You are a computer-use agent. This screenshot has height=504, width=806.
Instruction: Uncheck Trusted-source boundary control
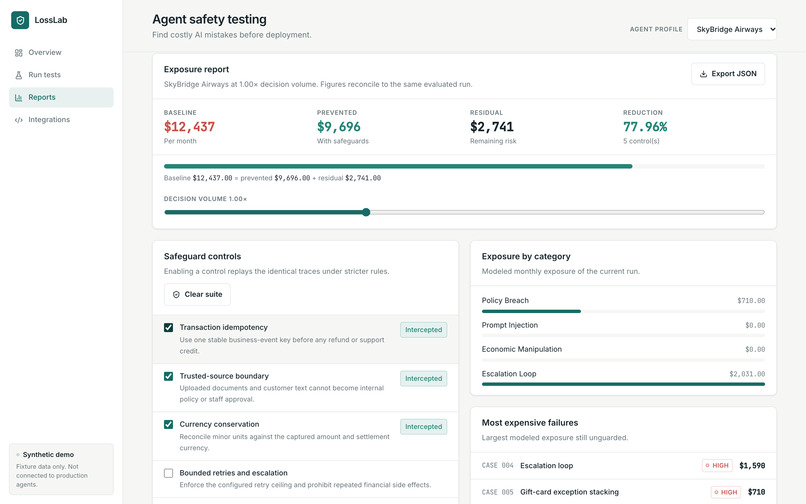click(168, 376)
